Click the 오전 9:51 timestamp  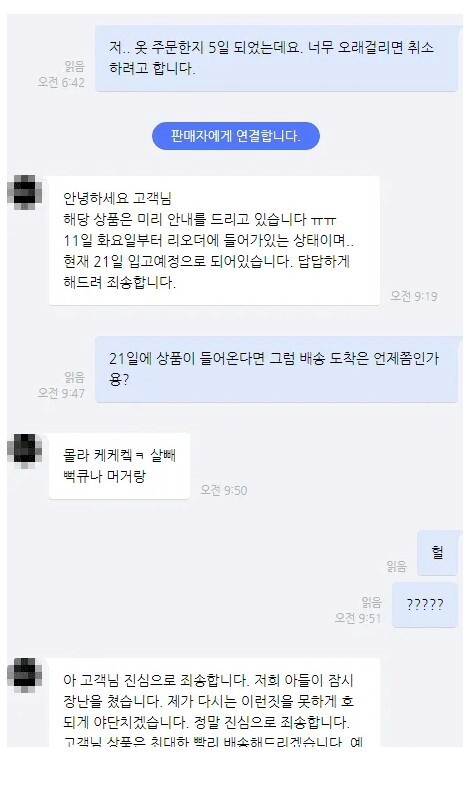[358, 618]
